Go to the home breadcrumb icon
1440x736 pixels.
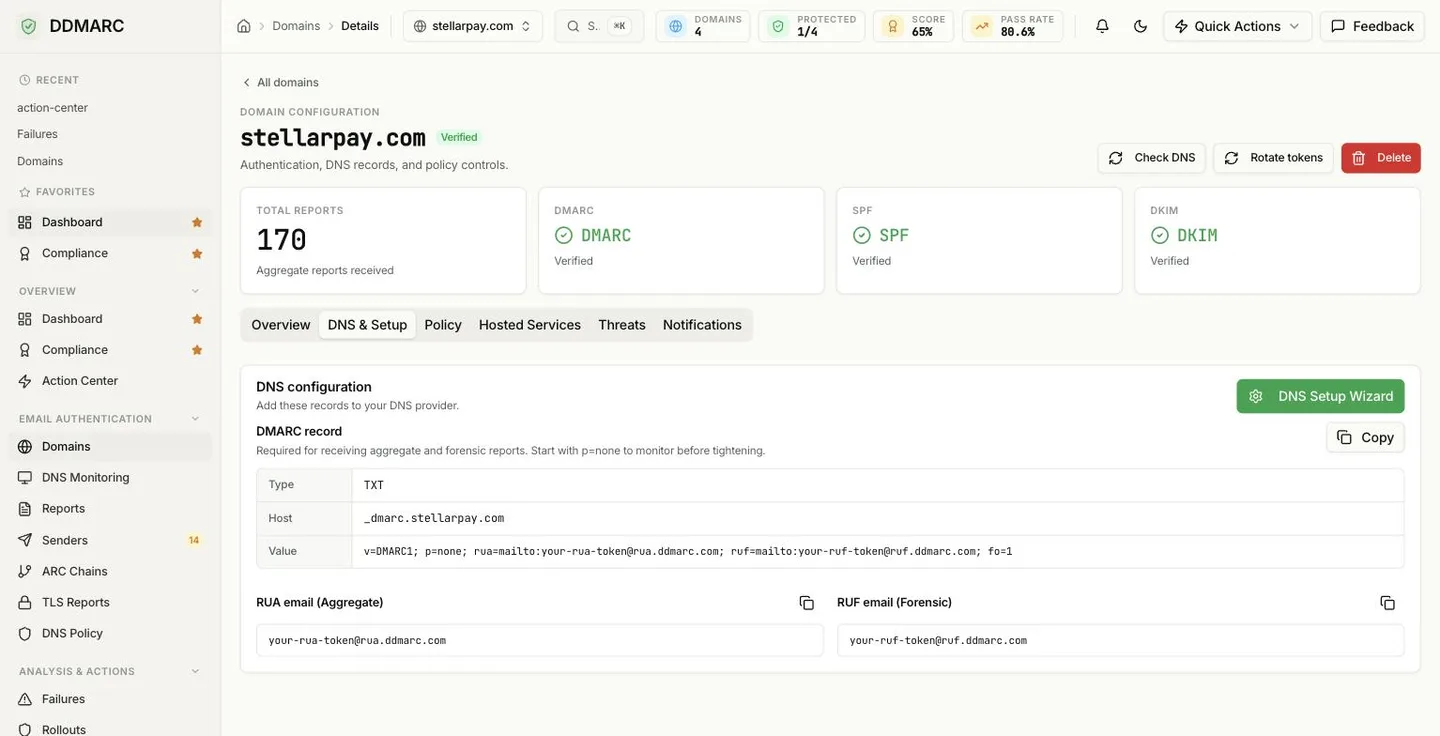(x=244, y=26)
